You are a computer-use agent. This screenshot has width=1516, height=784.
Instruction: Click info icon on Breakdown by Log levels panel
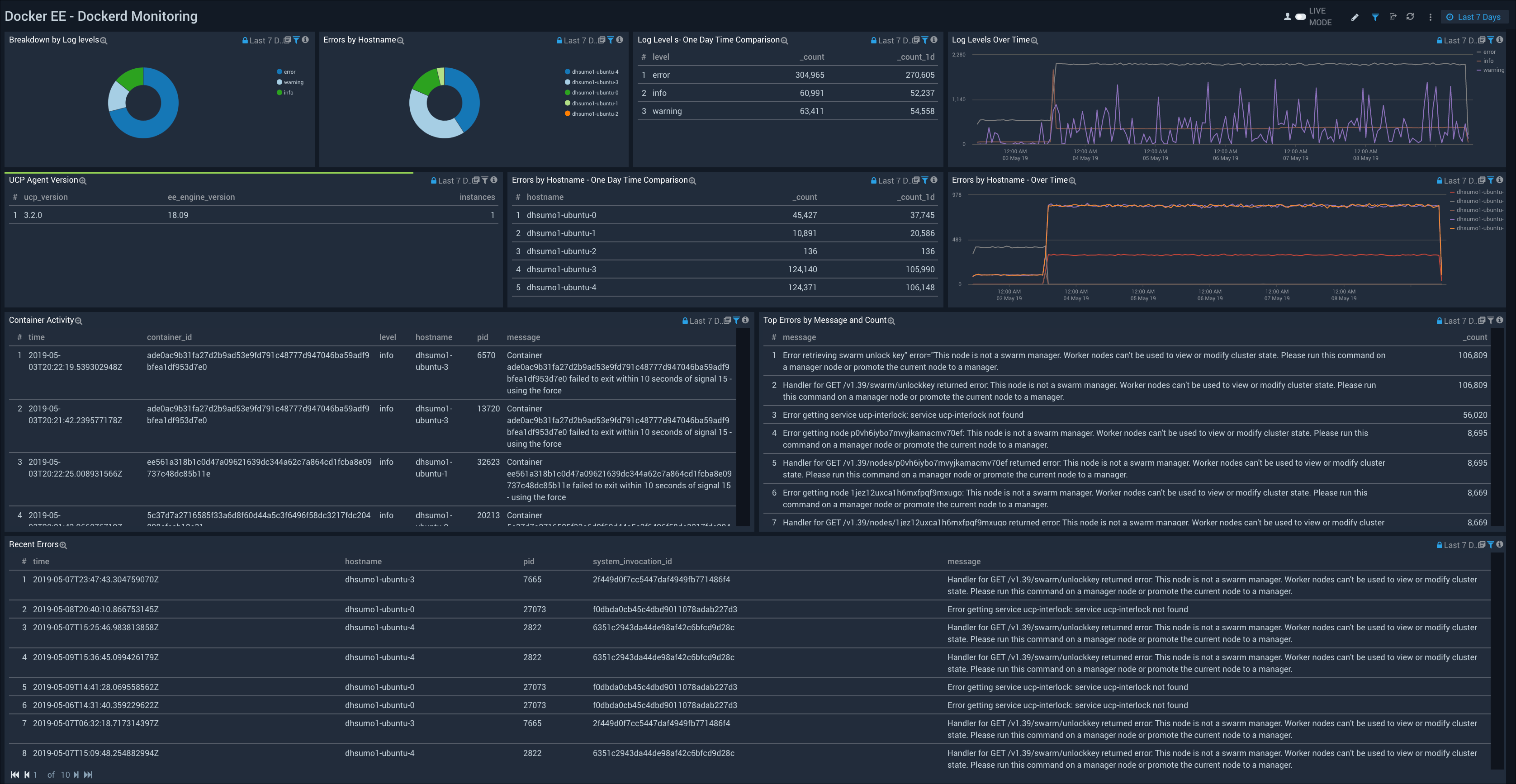(305, 40)
